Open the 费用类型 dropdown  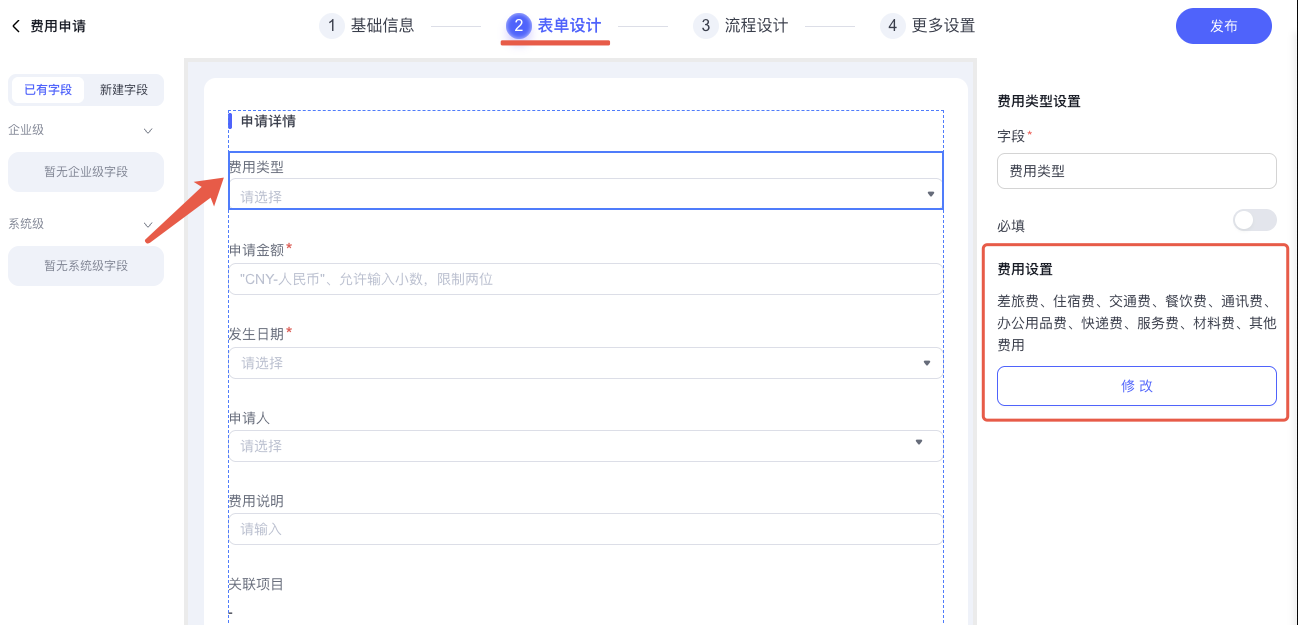pos(586,194)
